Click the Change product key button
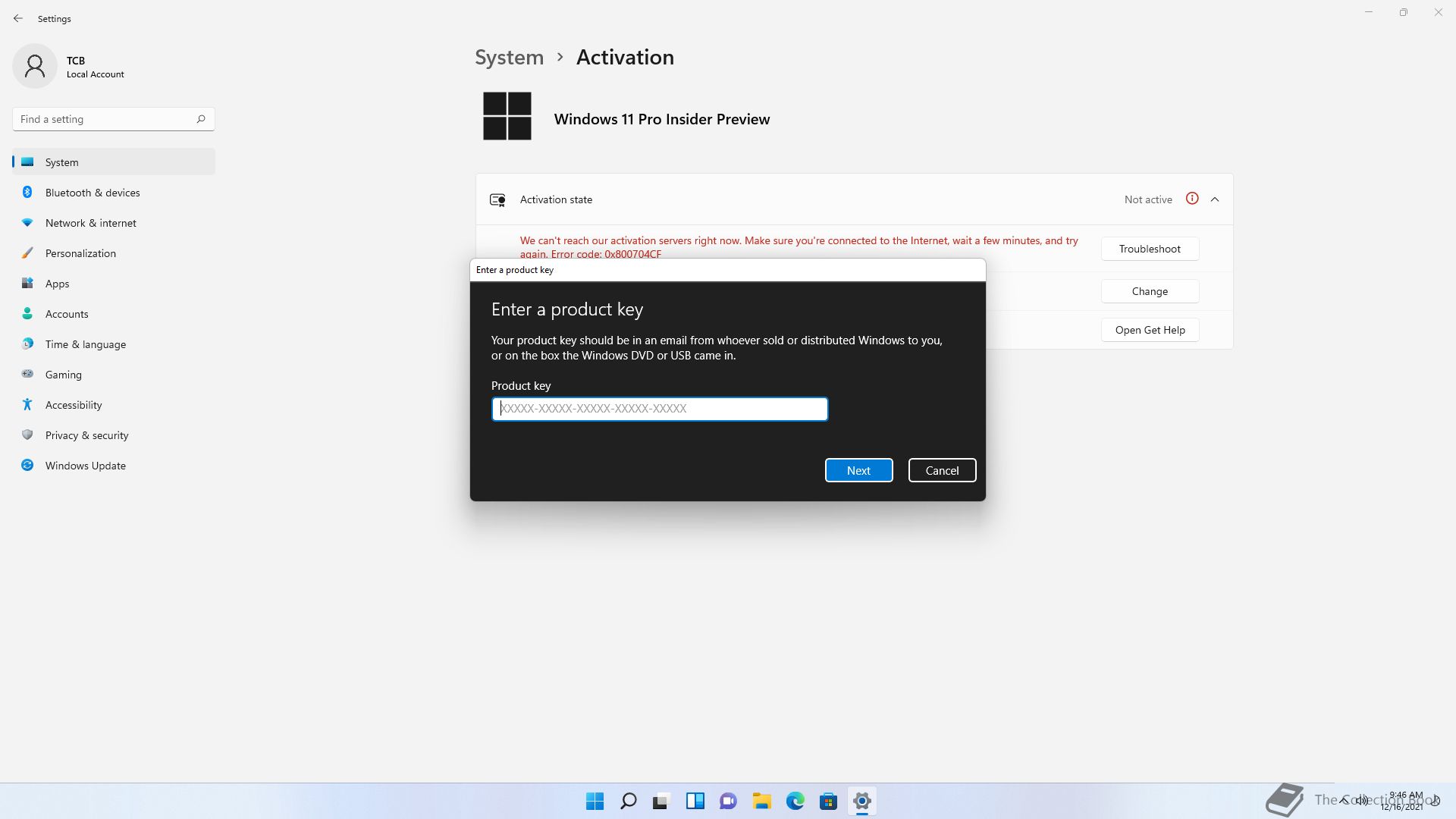This screenshot has height=819, width=1456. (1150, 291)
